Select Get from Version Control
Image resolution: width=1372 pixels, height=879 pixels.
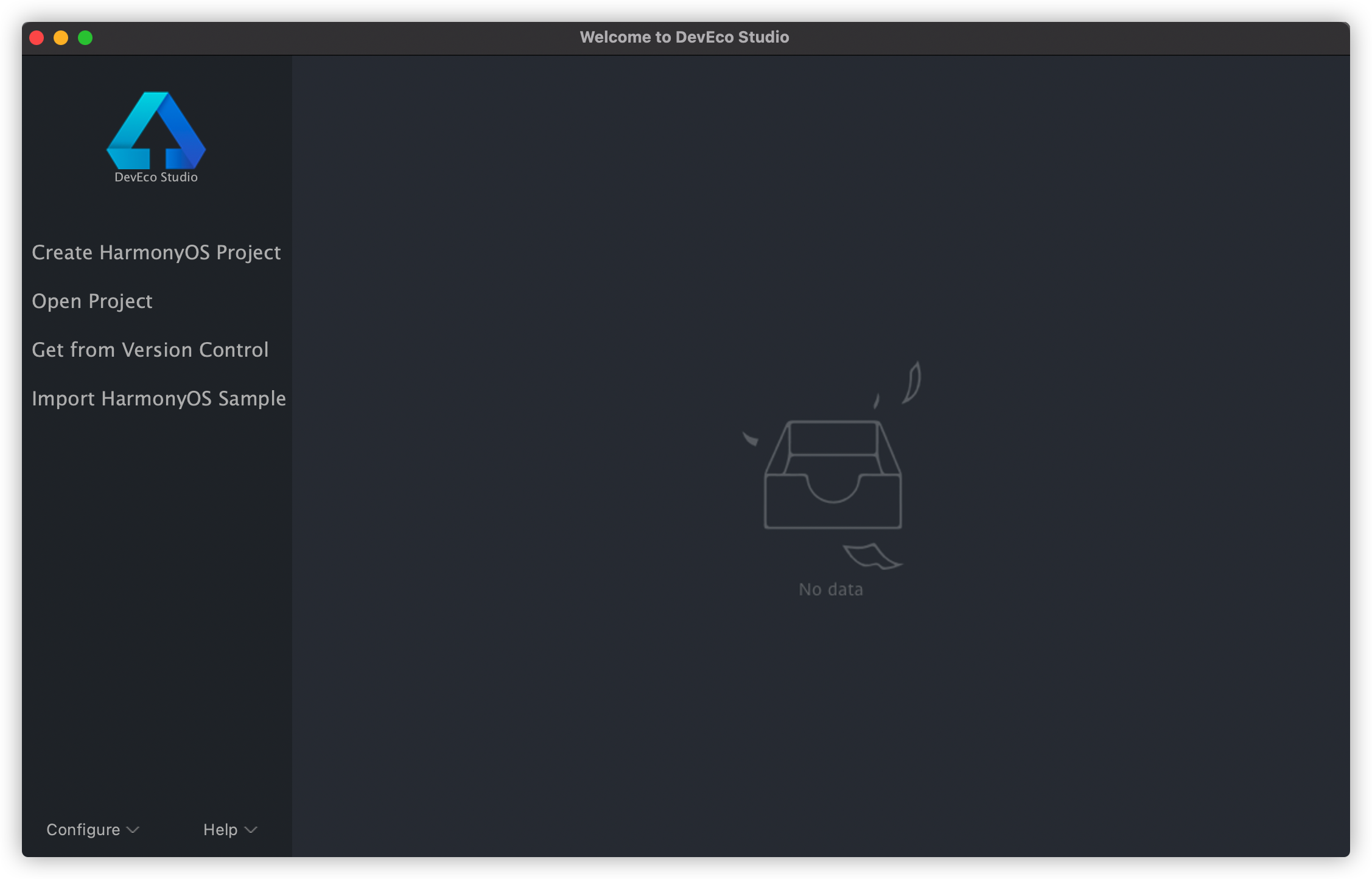pos(150,350)
